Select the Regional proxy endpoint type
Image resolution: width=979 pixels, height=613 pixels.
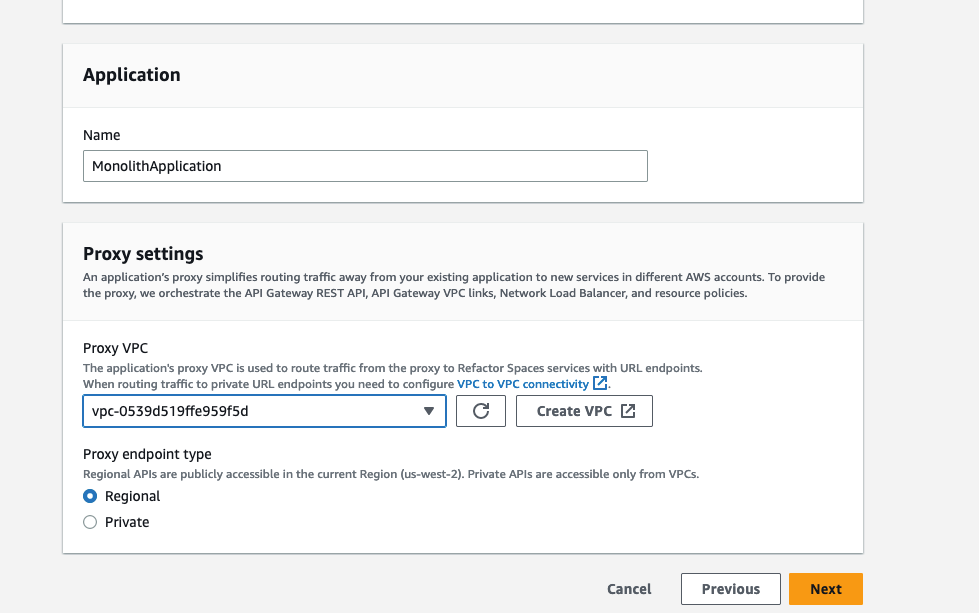tap(90, 496)
